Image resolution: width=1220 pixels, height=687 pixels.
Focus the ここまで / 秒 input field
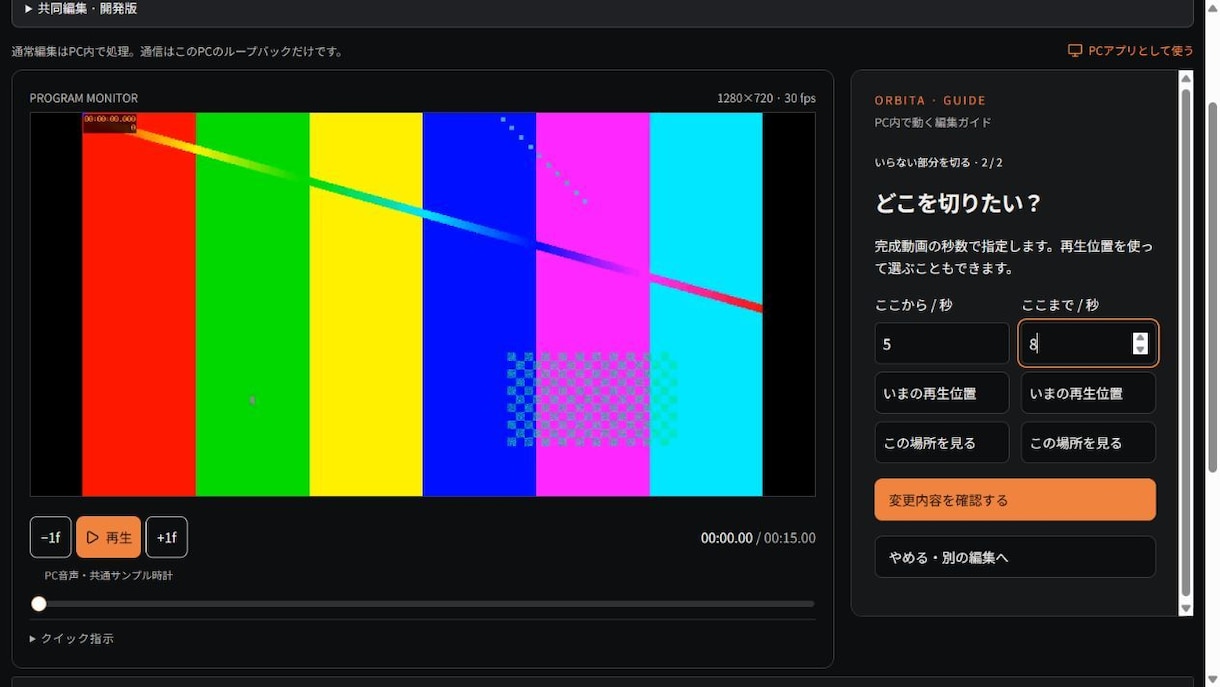click(1088, 343)
